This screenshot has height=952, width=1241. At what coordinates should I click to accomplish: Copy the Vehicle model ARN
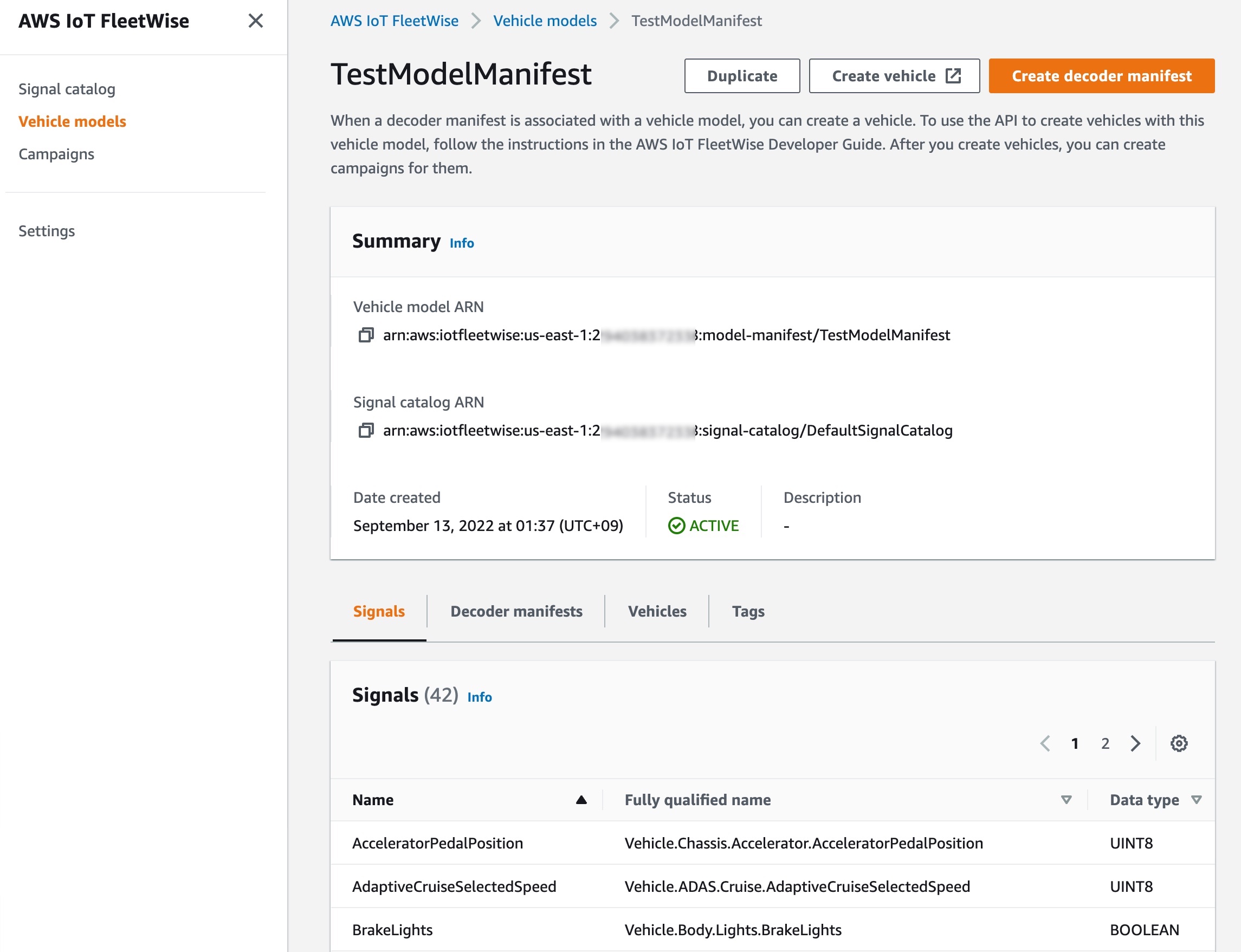[x=366, y=335]
